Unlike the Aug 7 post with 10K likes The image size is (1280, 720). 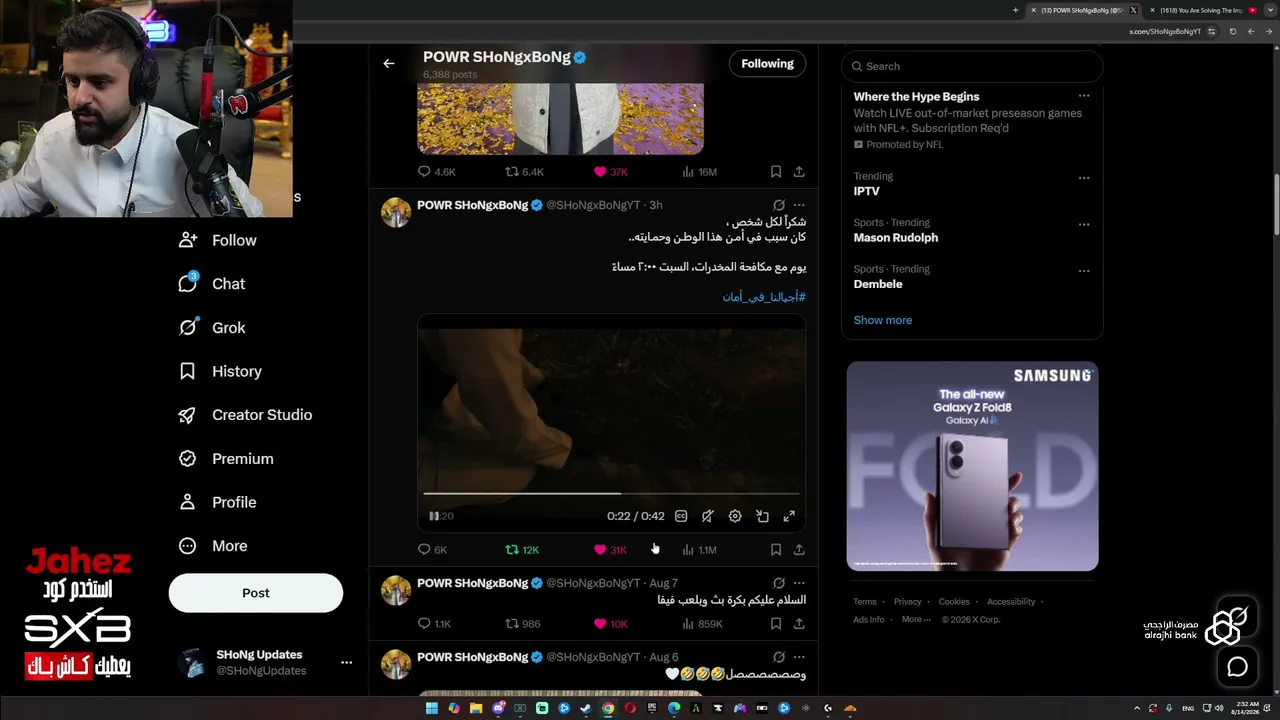coord(610,624)
